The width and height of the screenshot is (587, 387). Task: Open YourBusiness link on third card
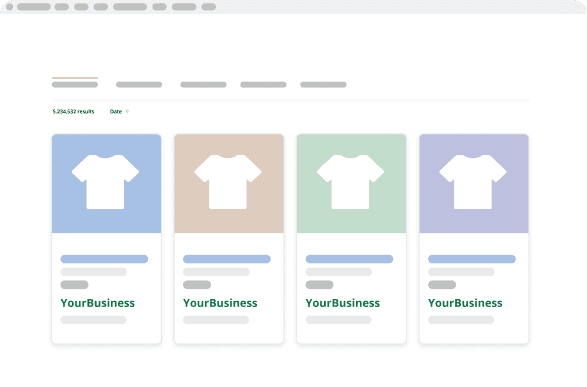pos(343,303)
